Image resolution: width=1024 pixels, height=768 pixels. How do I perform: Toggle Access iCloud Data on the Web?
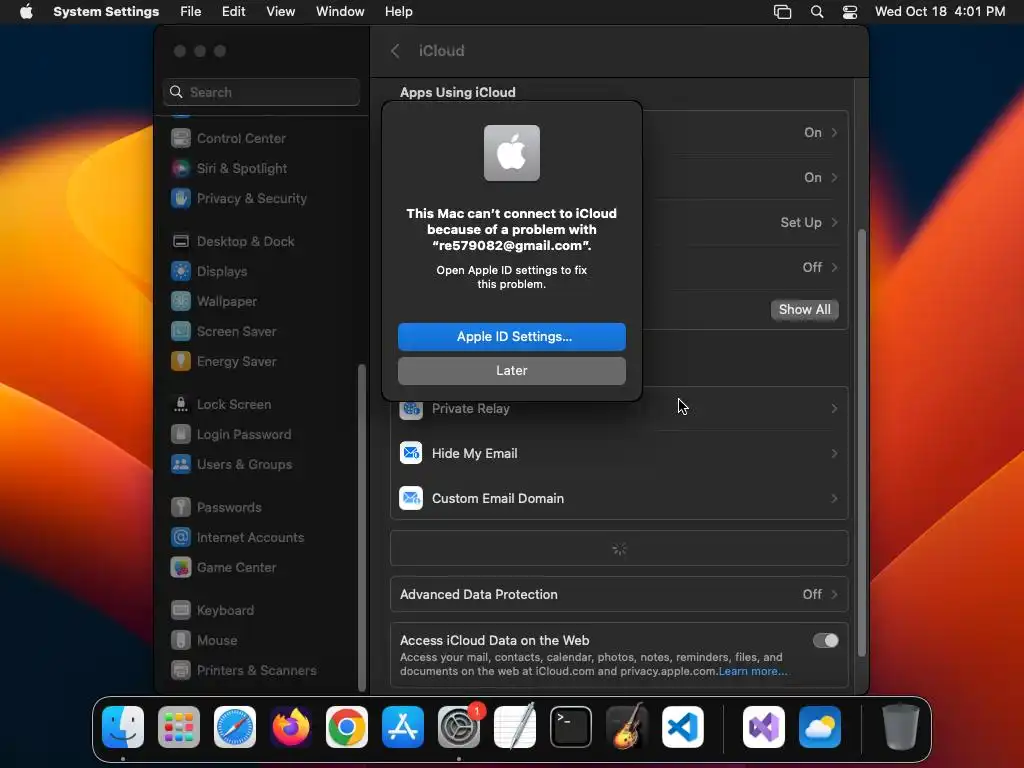click(x=825, y=641)
